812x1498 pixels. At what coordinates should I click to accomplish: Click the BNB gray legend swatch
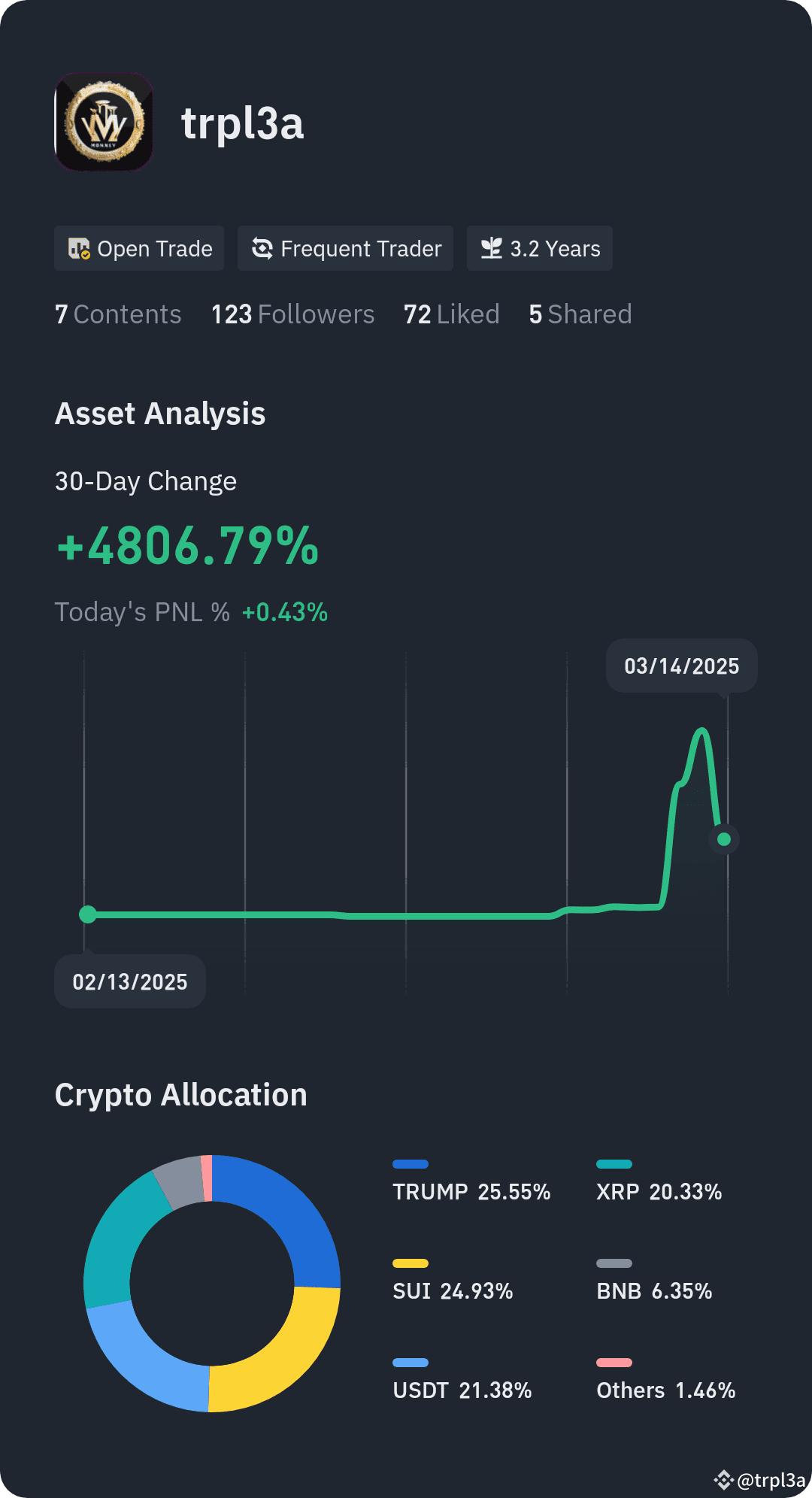(614, 1263)
